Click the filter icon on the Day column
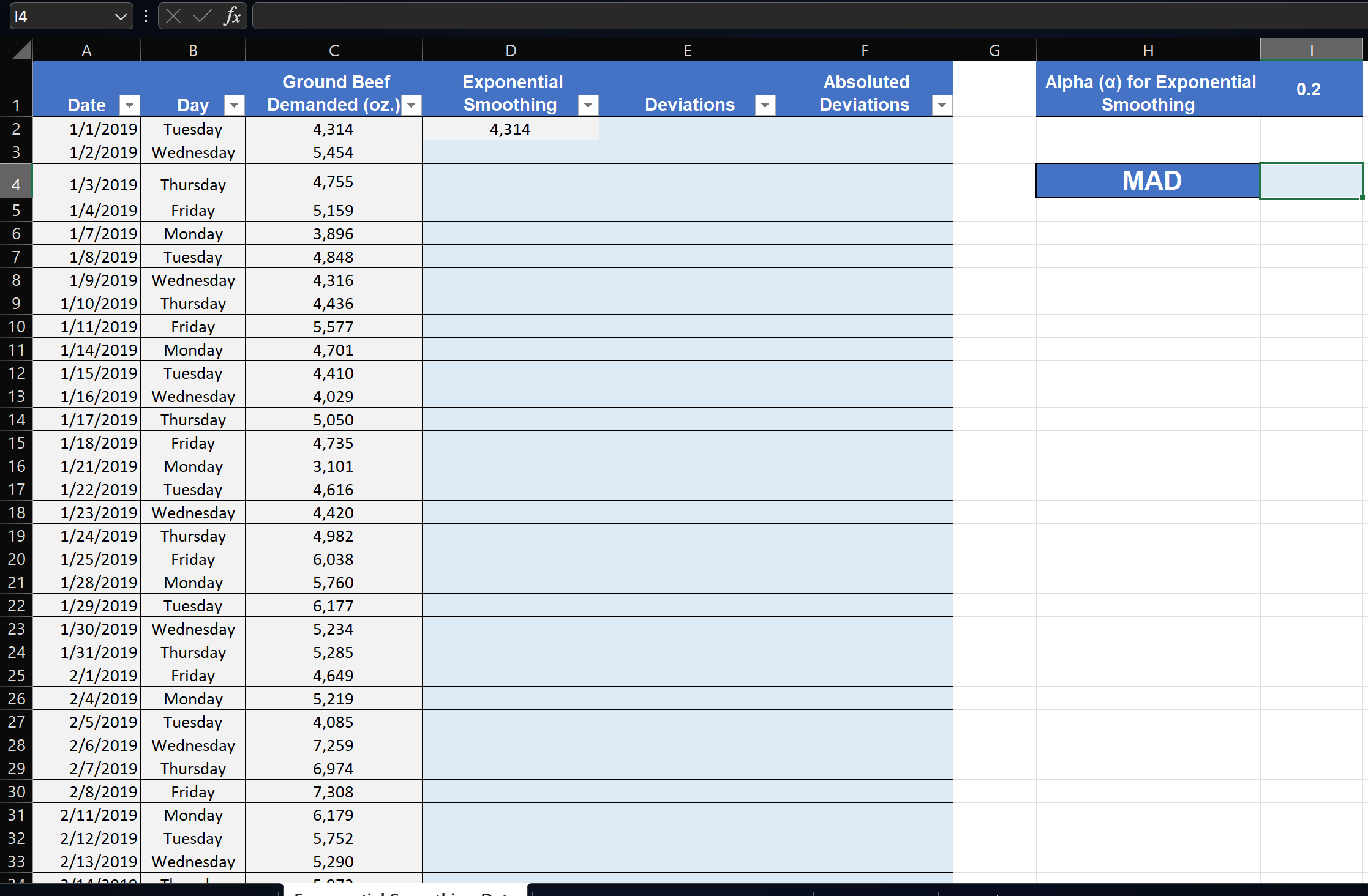Viewport: 1368px width, 896px height. tap(234, 105)
